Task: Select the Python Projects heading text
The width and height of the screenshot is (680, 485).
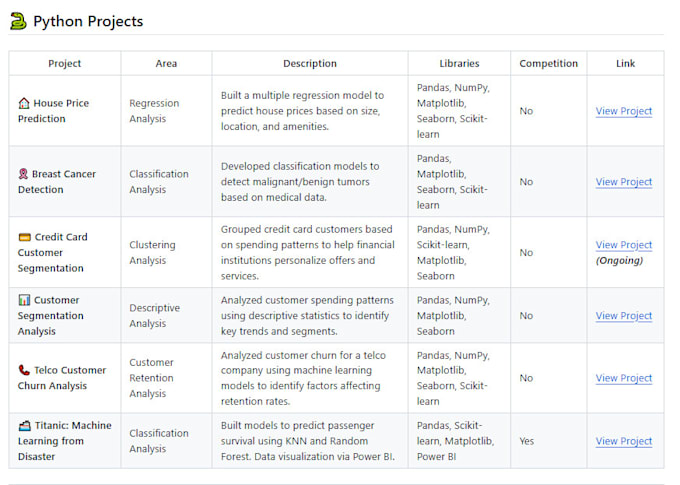Action: click(88, 21)
